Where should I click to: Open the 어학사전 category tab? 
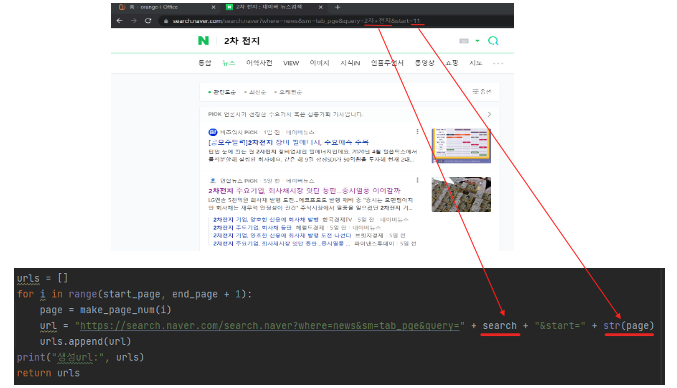259,63
